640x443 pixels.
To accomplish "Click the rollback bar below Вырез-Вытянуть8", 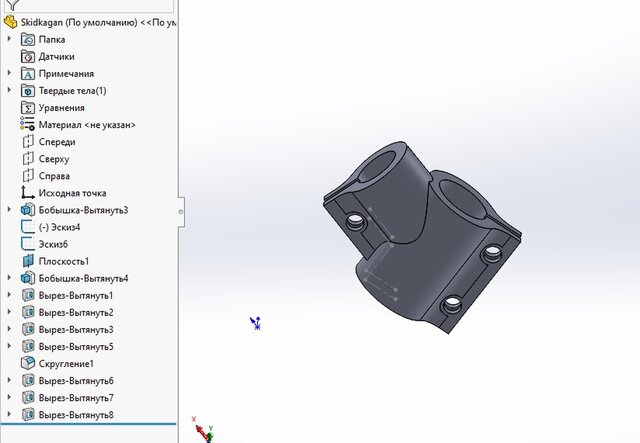I will [x=88, y=426].
